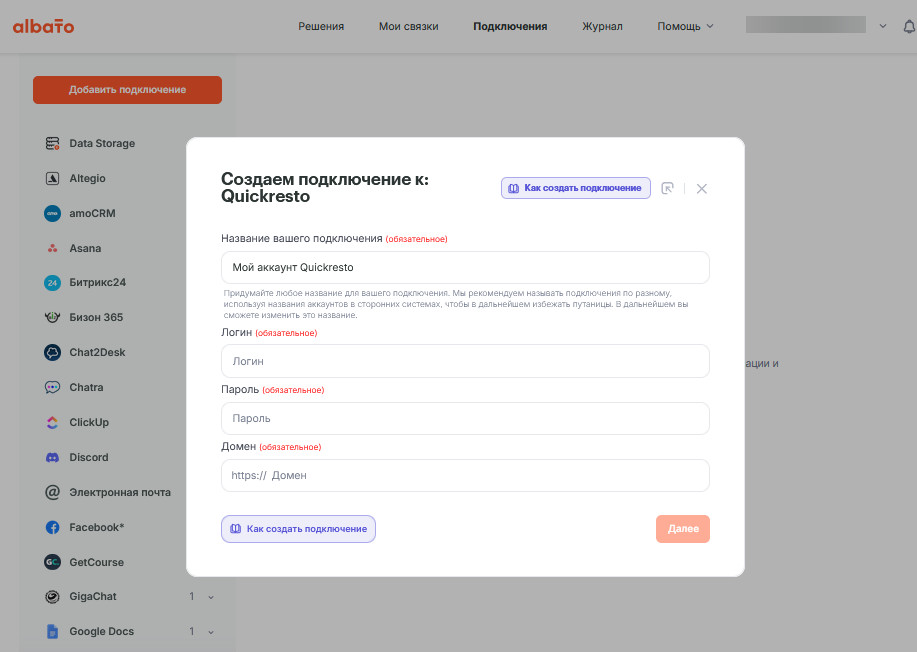
Task: Select the Facebook icon in sidebar
Action: point(53,527)
